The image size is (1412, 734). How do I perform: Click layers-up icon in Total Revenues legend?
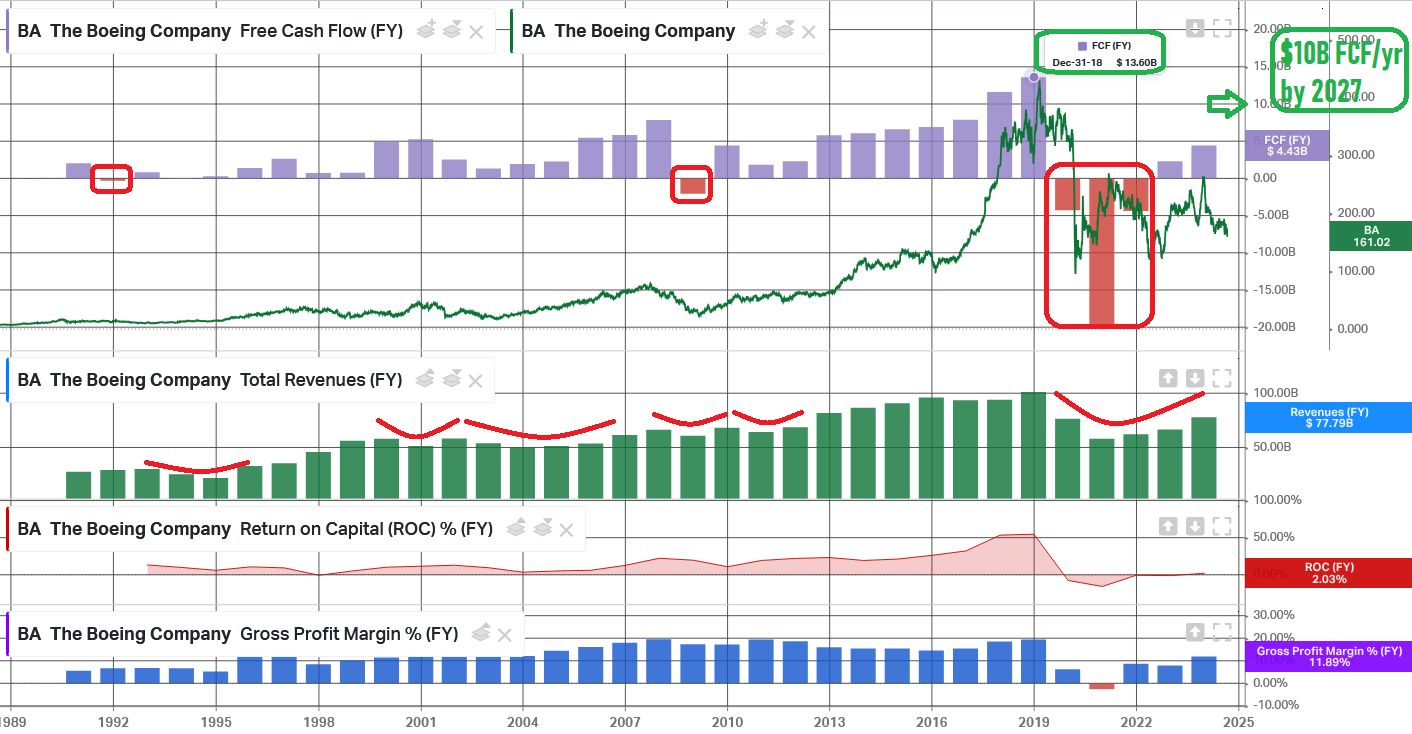coord(425,379)
